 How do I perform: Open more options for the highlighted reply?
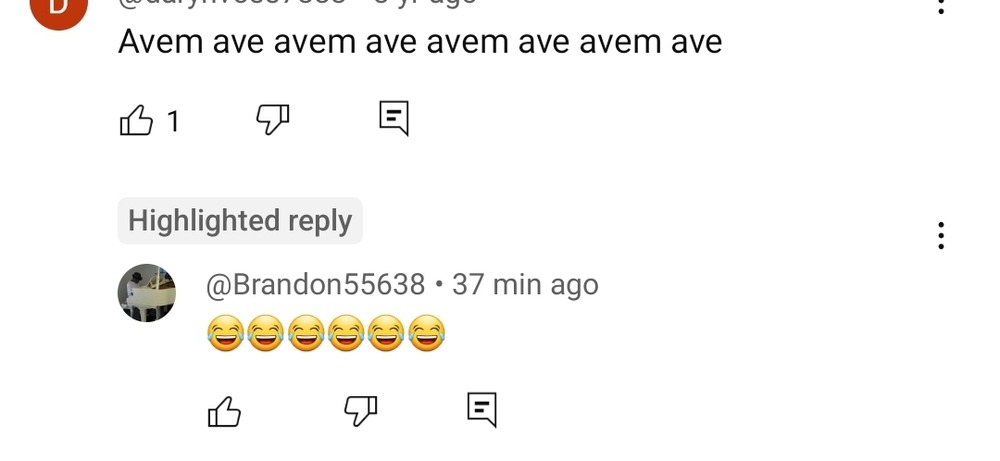coord(941,236)
